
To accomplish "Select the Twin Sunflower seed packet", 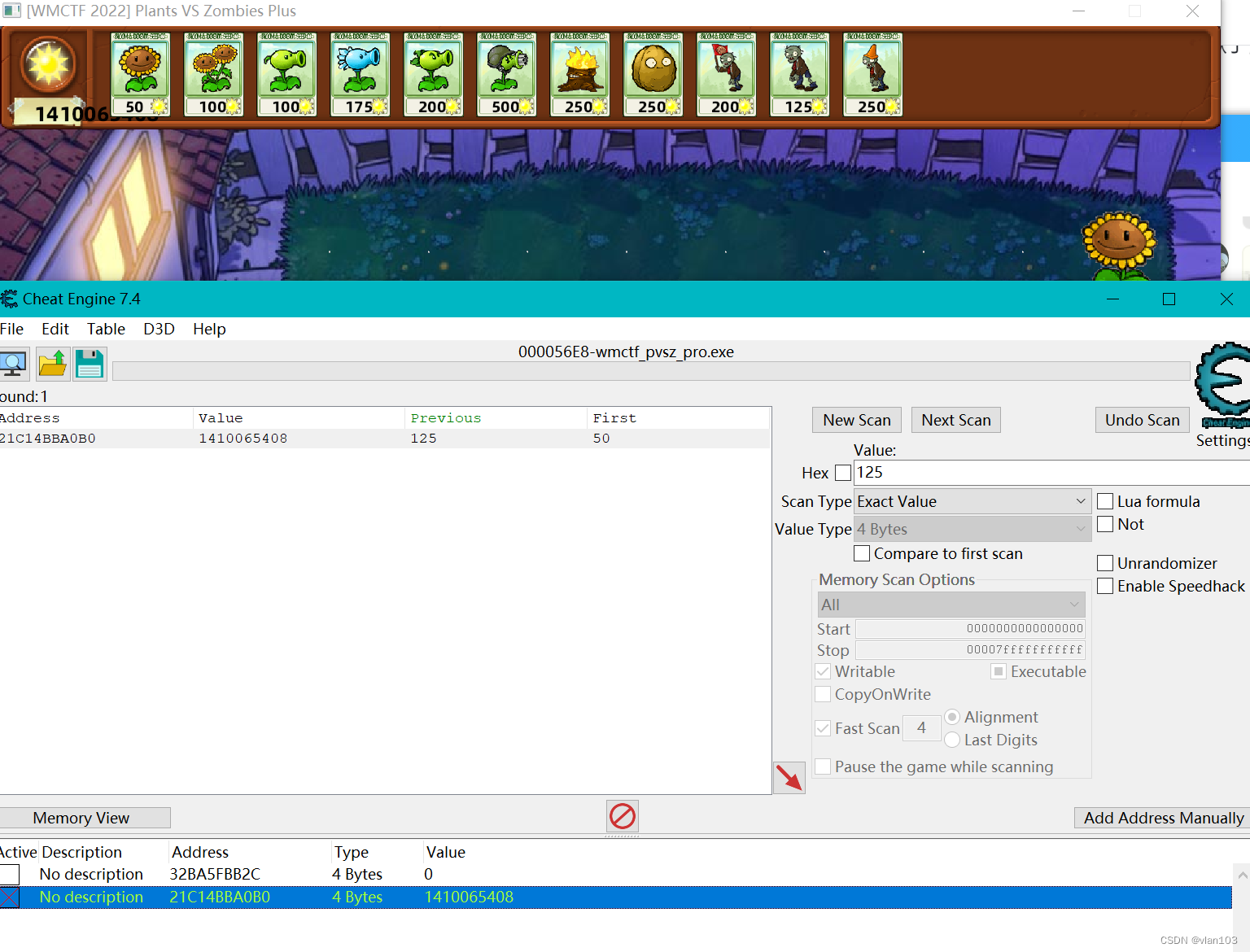I will tap(213, 74).
